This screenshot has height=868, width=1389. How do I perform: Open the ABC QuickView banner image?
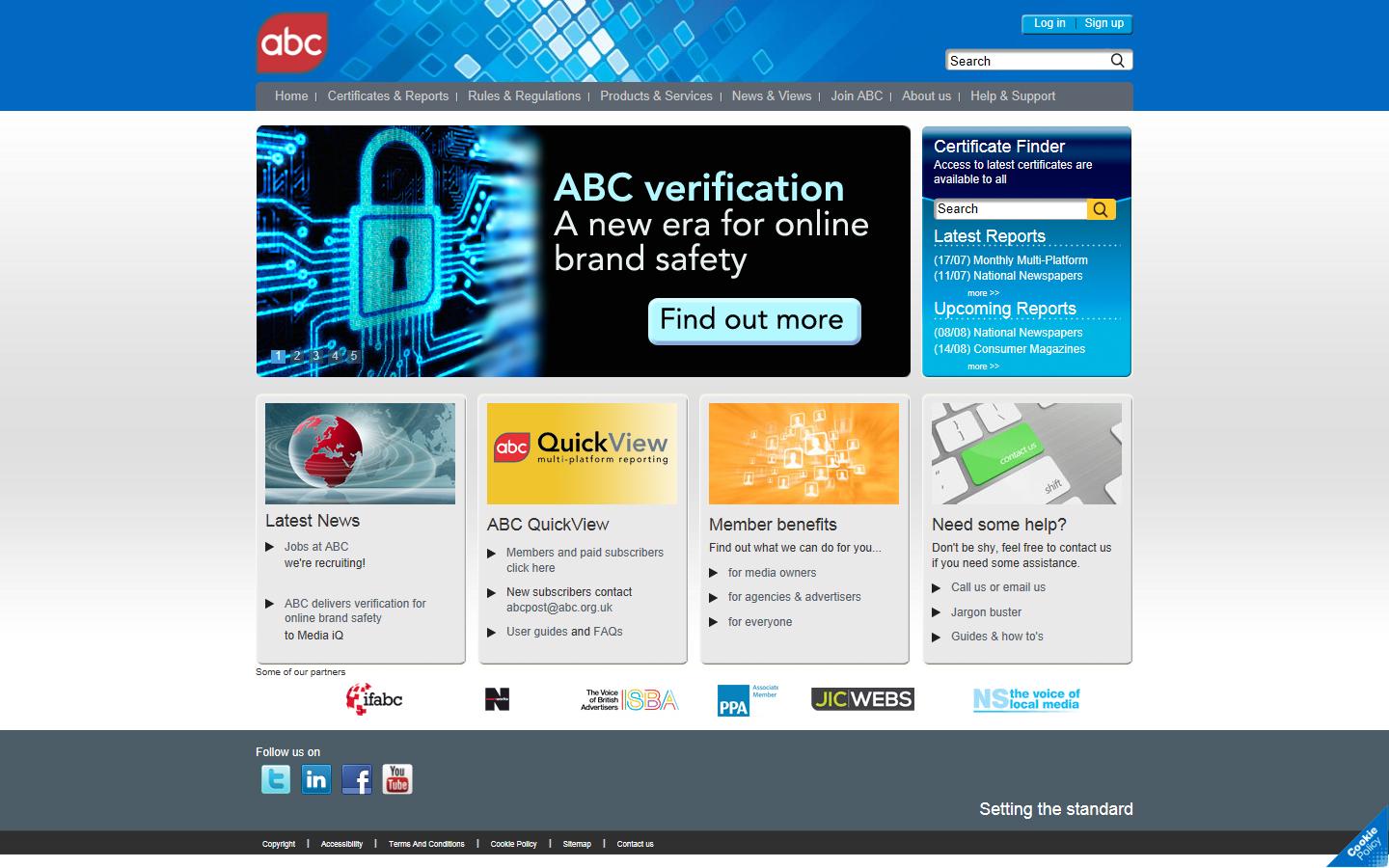coord(582,453)
